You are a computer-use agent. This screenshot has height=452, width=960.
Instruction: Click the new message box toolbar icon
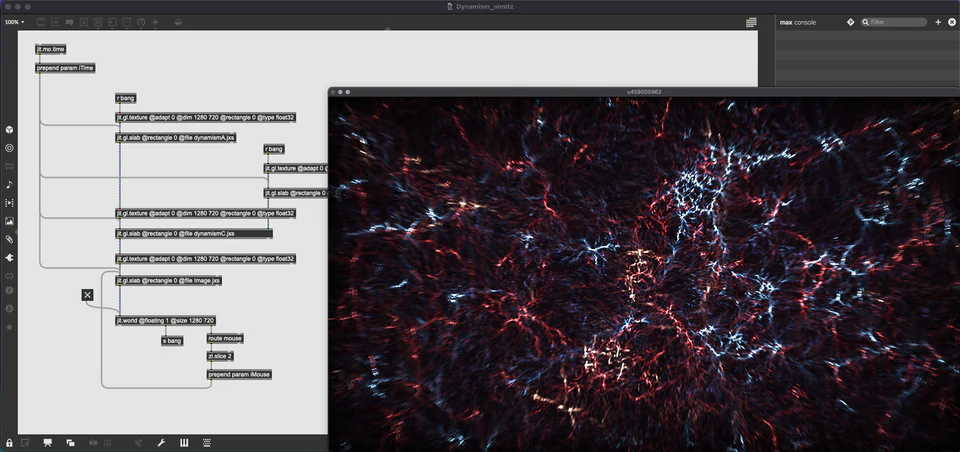click(x=55, y=22)
